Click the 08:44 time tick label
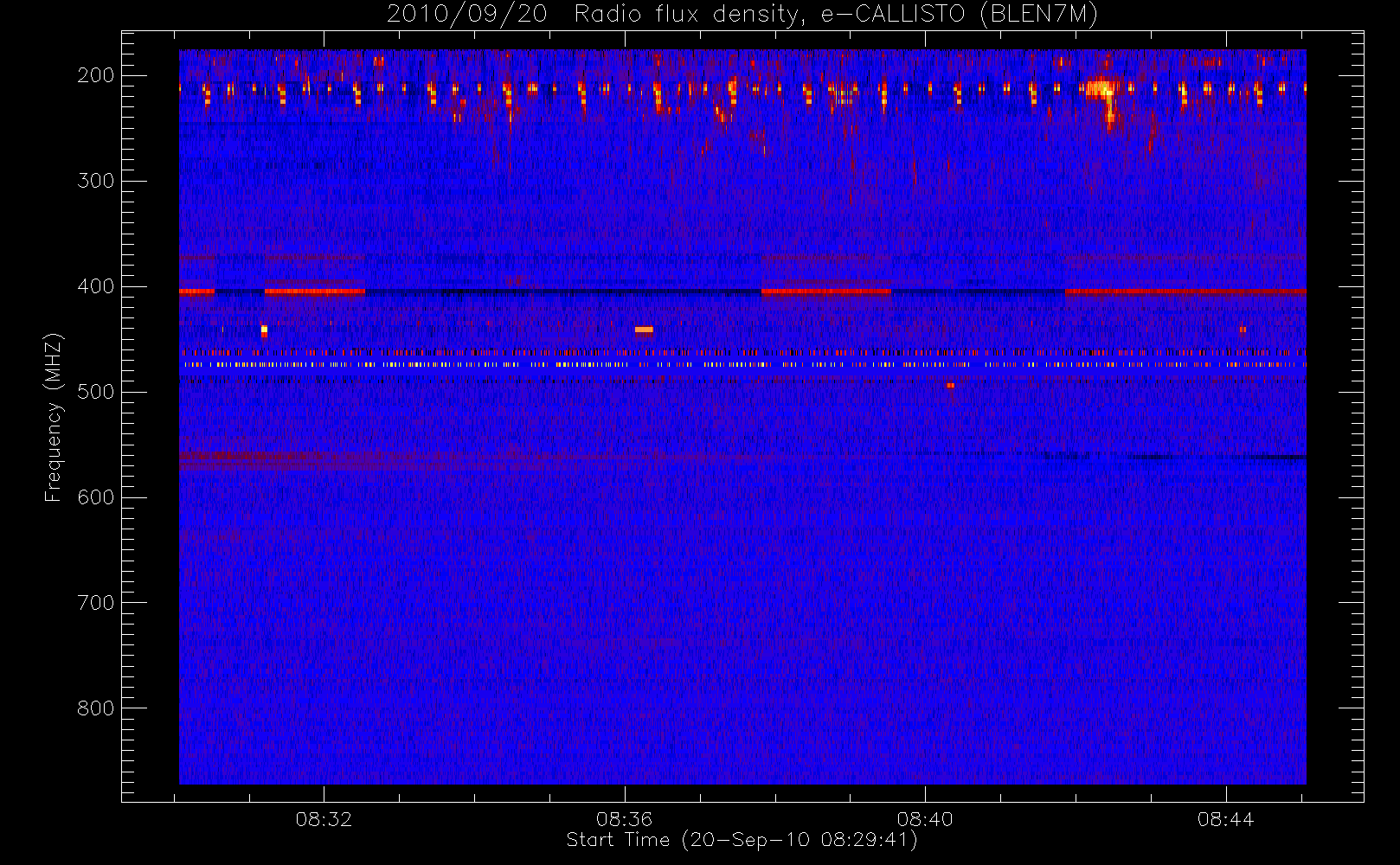 (x=1225, y=819)
